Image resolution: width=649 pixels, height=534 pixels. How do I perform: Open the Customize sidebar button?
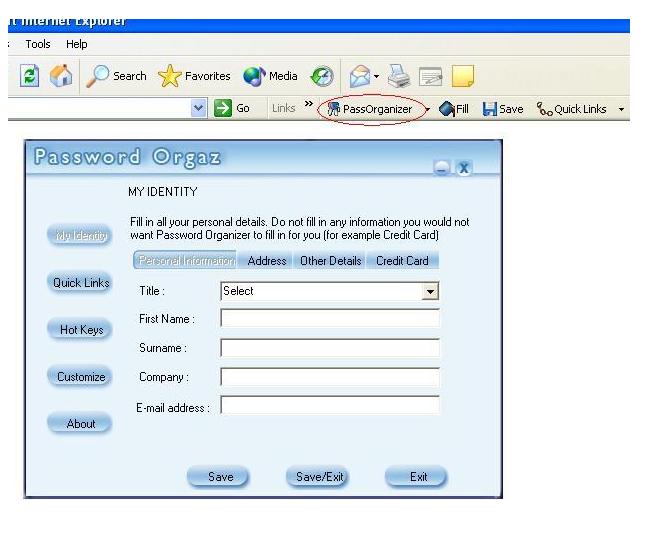80,377
